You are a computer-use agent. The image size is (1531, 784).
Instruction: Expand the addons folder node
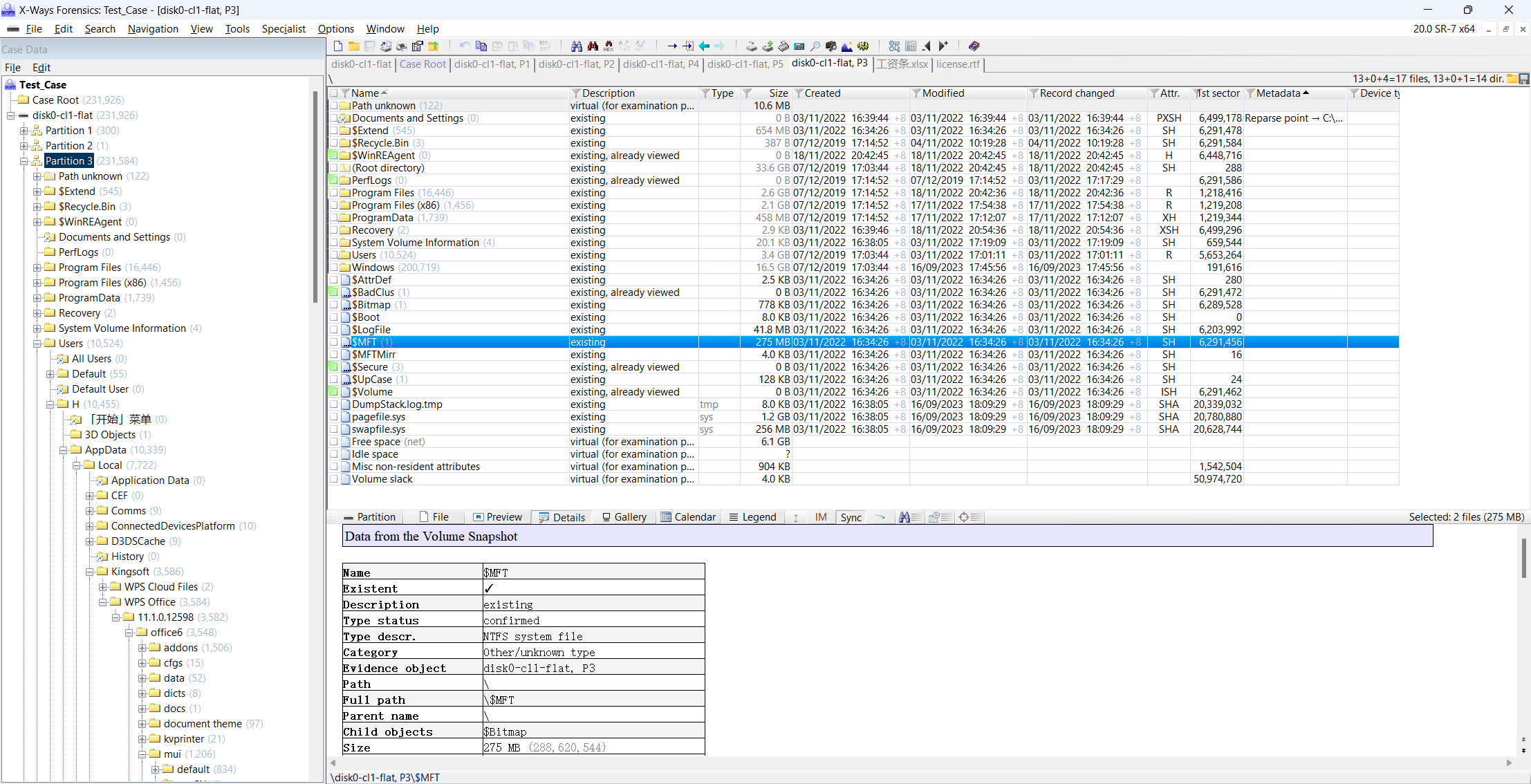(x=142, y=648)
